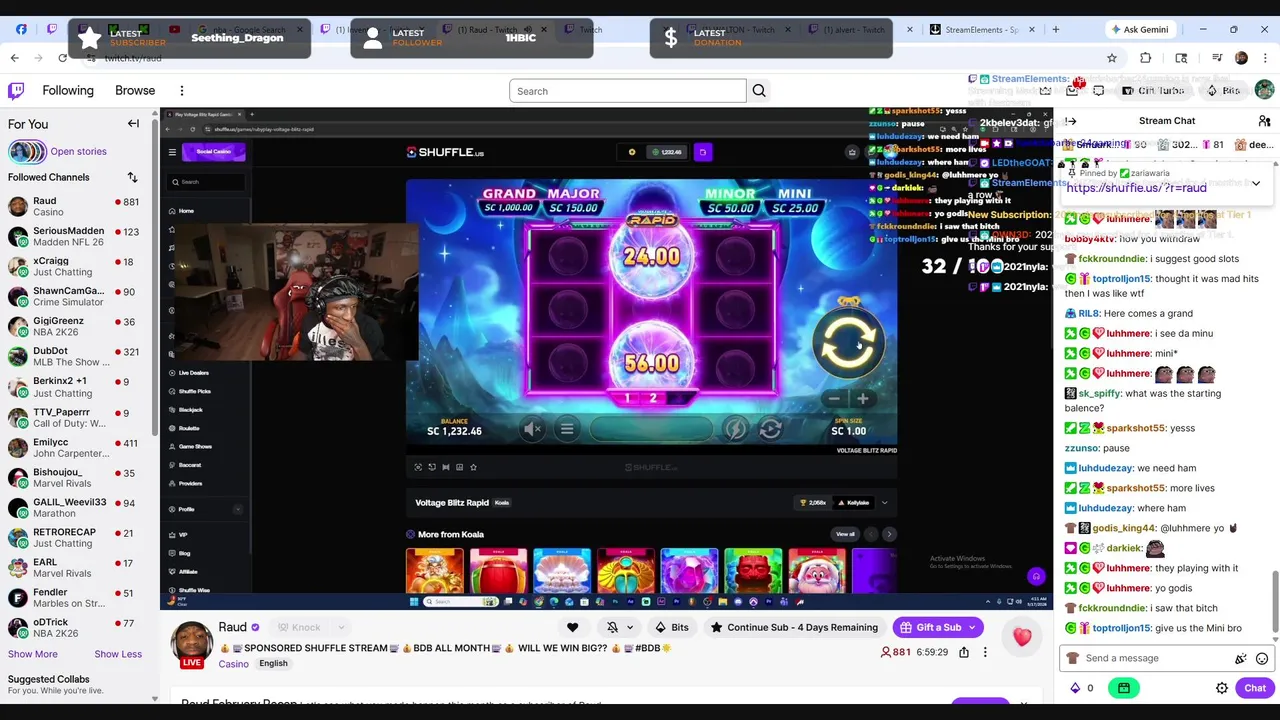The height and width of the screenshot is (720, 1280).
Task: Open the user avatar menu
Action: [x=1264, y=91]
